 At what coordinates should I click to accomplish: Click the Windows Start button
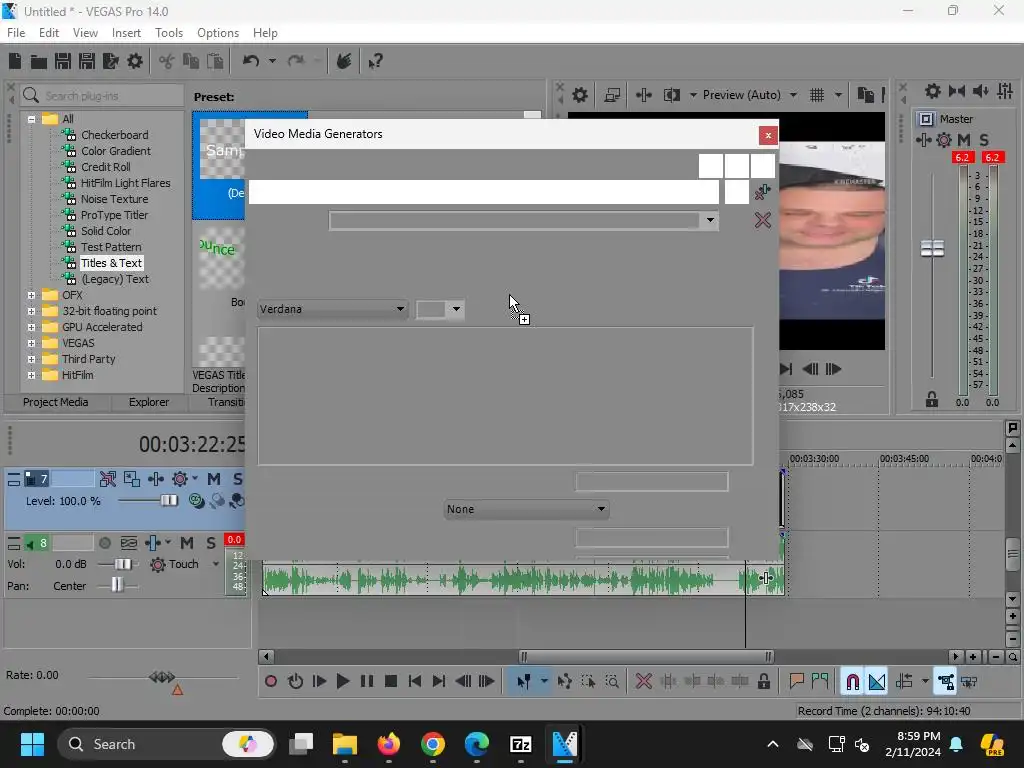point(32,744)
